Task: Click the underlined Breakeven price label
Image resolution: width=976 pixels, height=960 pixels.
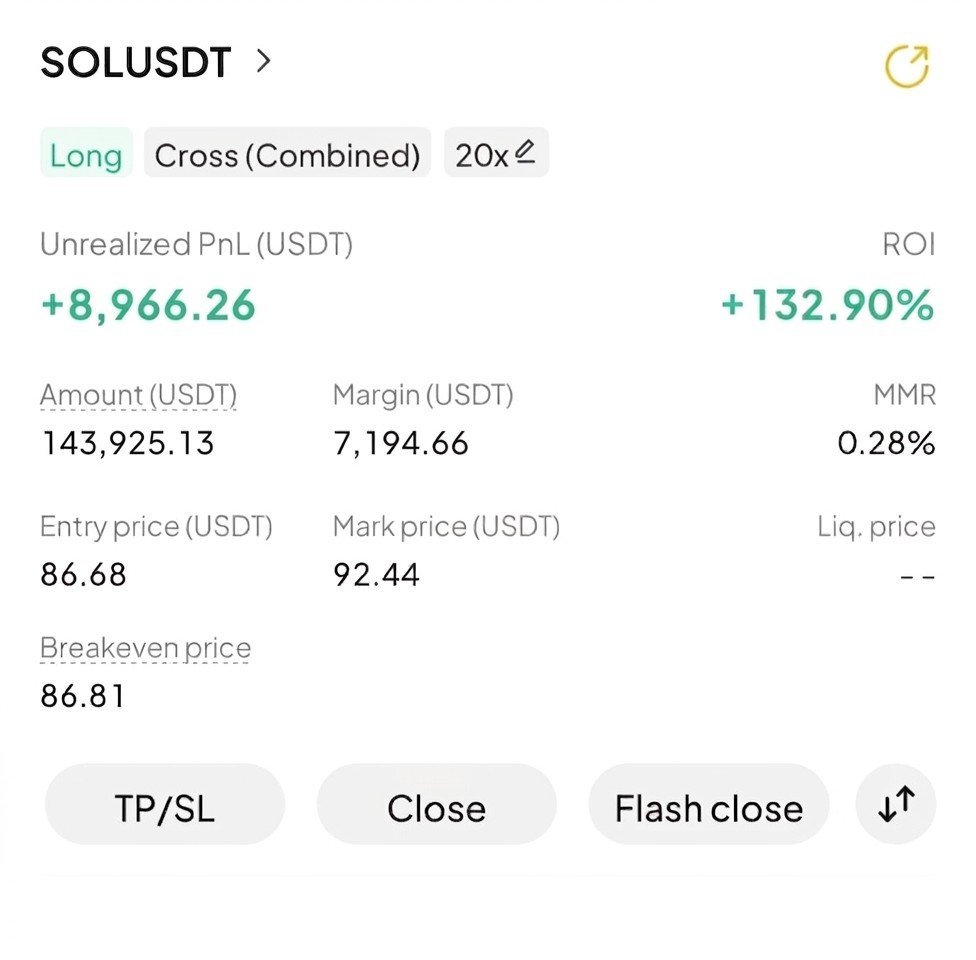Action: [144, 647]
